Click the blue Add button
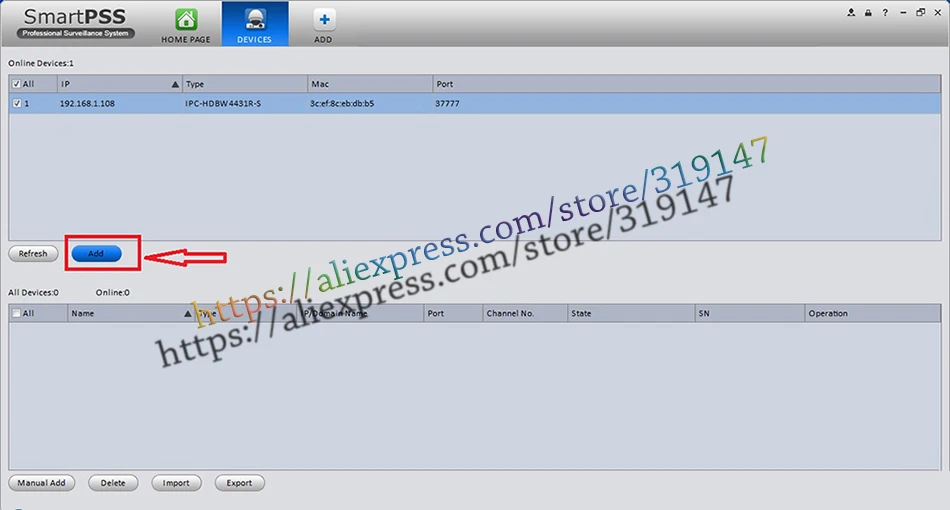The width and height of the screenshot is (950, 510). click(96, 254)
